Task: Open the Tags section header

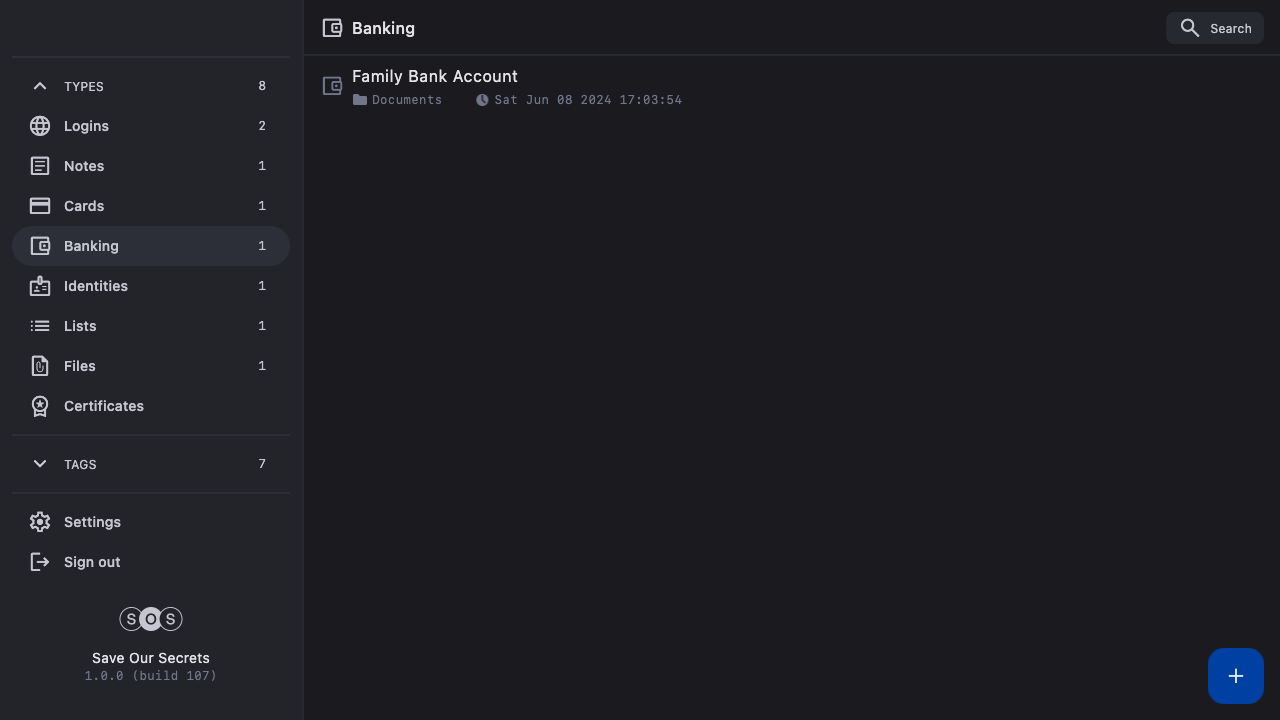Action: point(80,464)
